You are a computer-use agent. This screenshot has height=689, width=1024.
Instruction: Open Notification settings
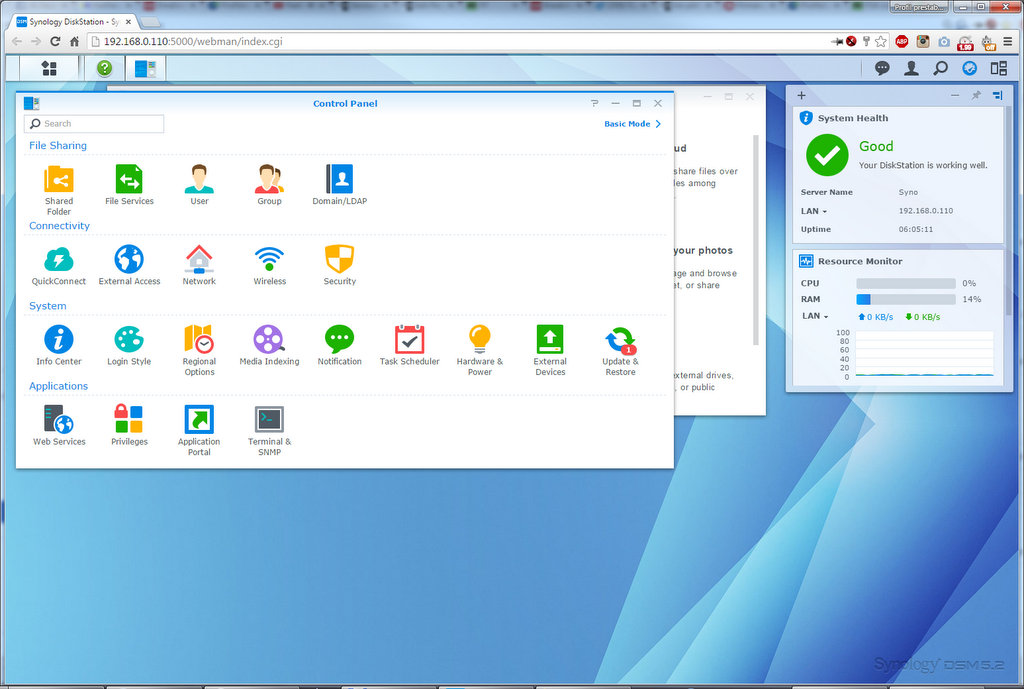point(340,345)
